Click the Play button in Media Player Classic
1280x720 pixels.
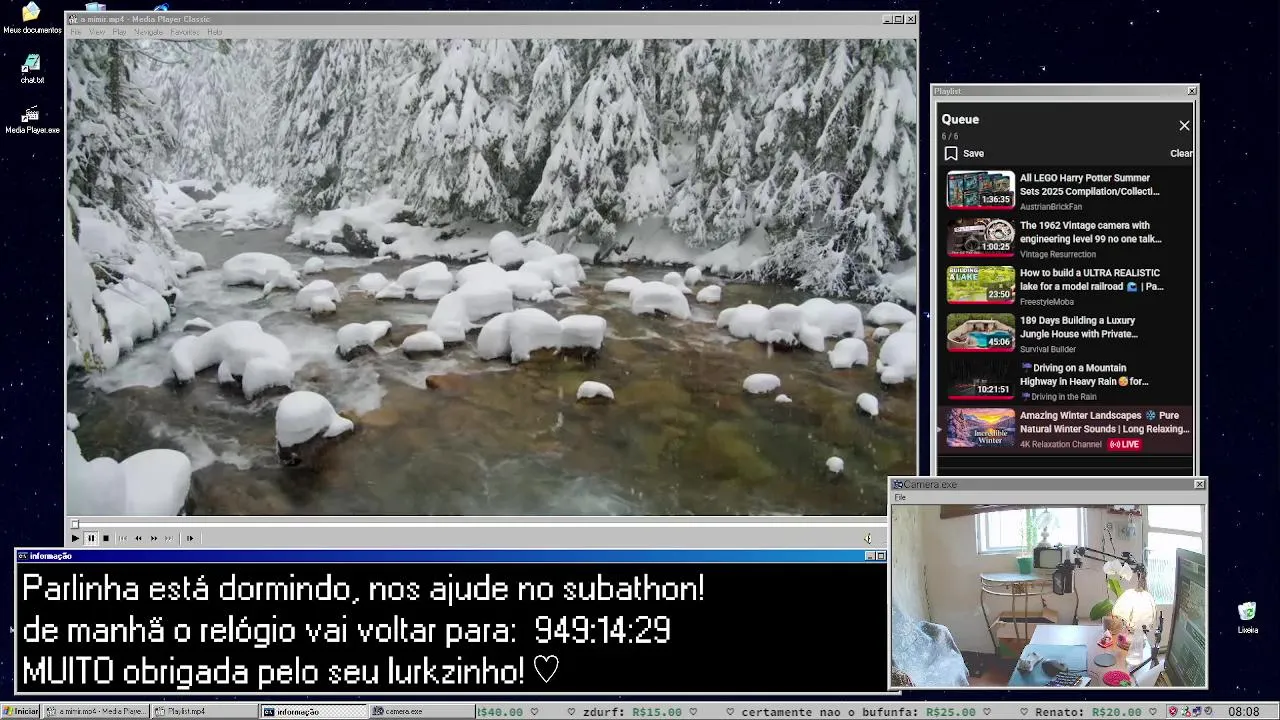75,538
